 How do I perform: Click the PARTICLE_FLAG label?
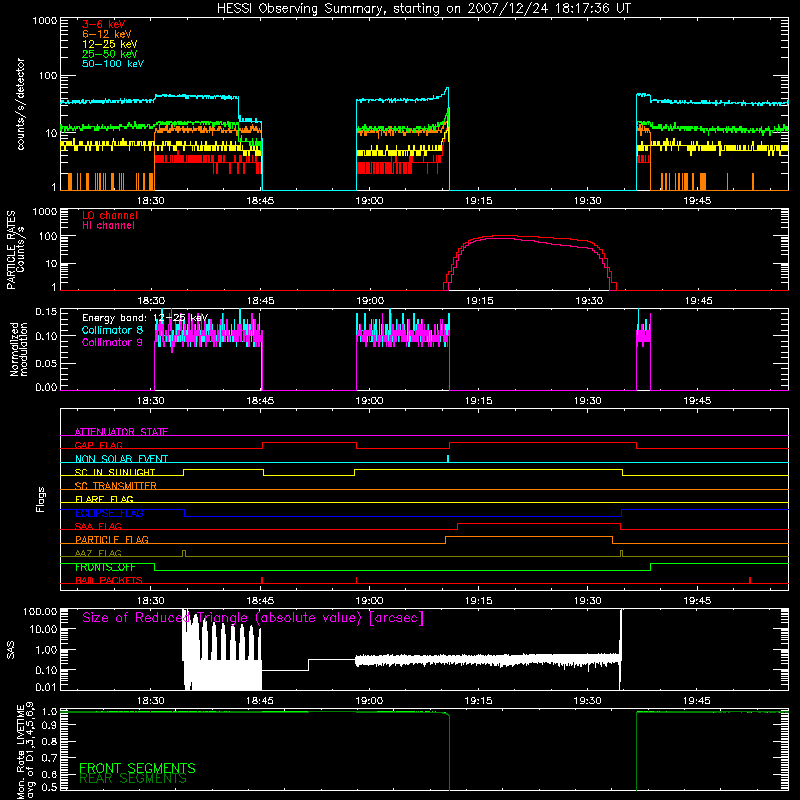click(x=112, y=539)
